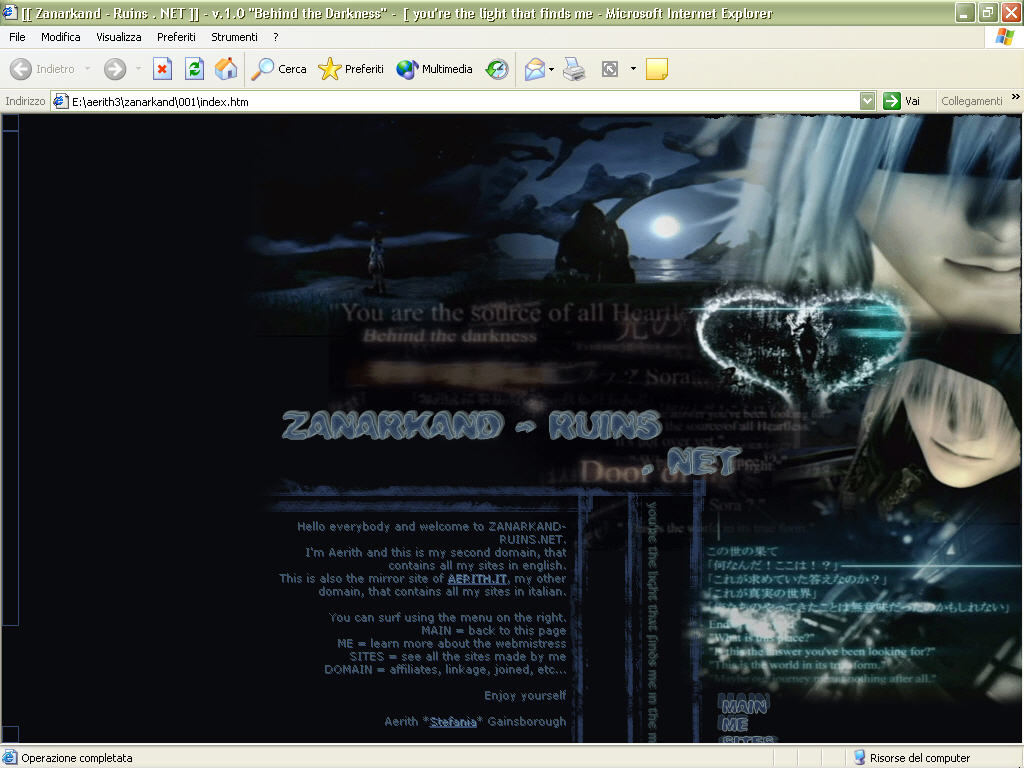Screen dimensions: 1024x768
Task: Click Risorse del computer zone indicator
Action: [912, 758]
